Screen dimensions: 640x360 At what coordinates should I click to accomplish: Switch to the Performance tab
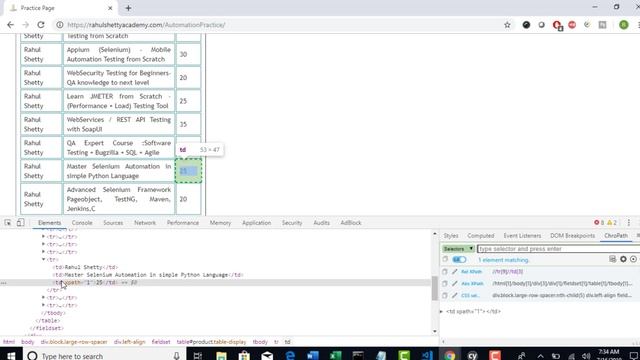[183, 223]
